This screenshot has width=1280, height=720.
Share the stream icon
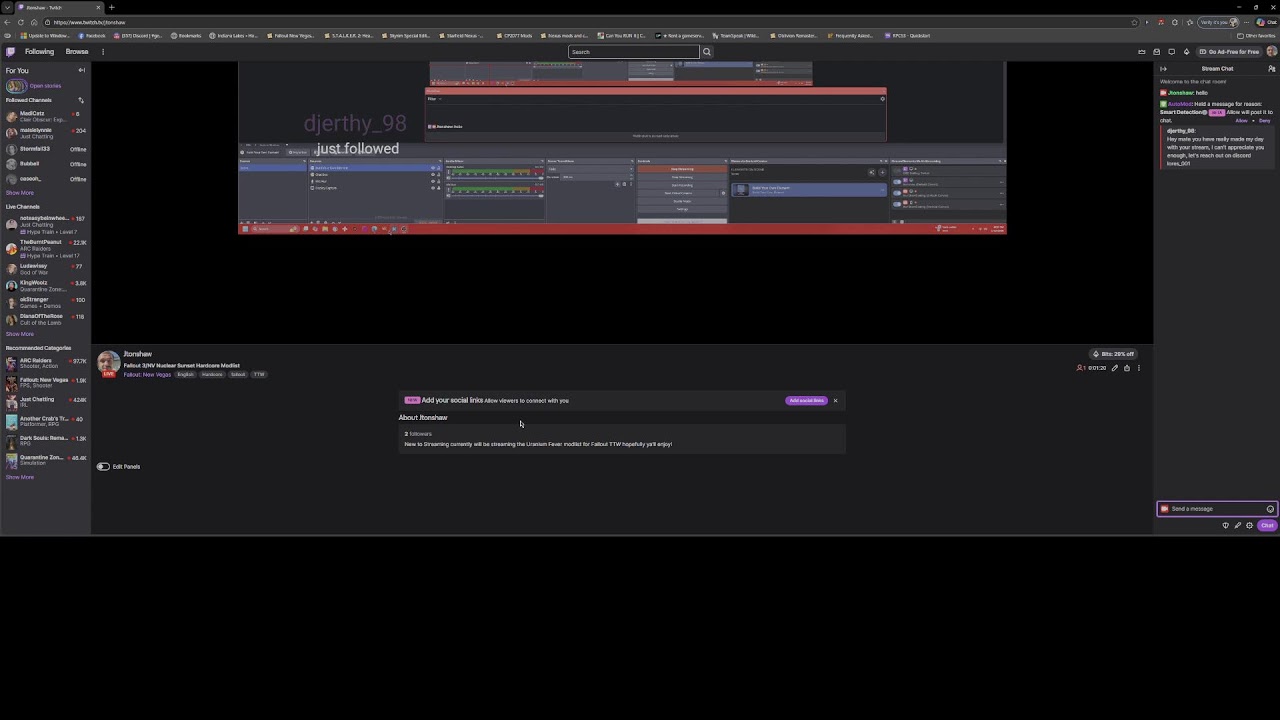[1127, 368]
